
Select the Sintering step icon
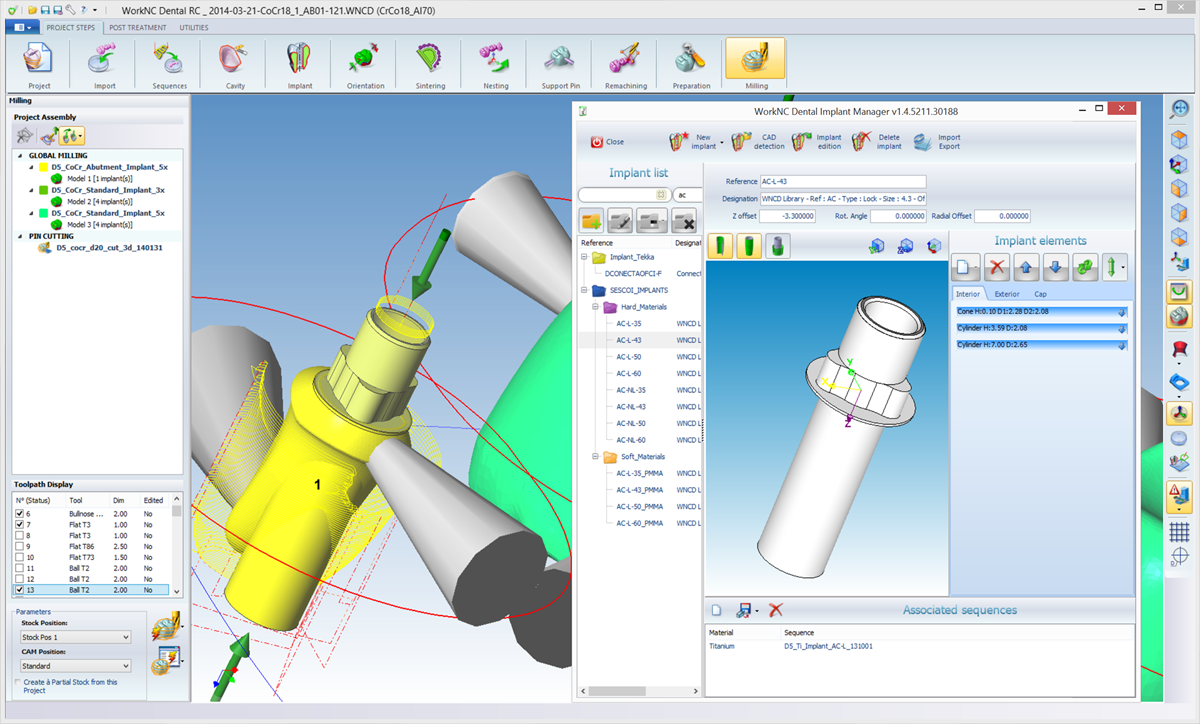(430, 66)
